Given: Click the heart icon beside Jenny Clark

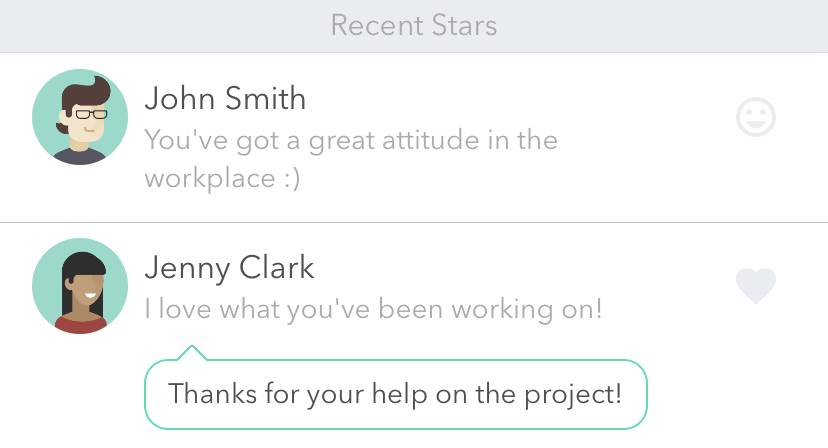Looking at the screenshot, I should pyautogui.click(x=756, y=285).
